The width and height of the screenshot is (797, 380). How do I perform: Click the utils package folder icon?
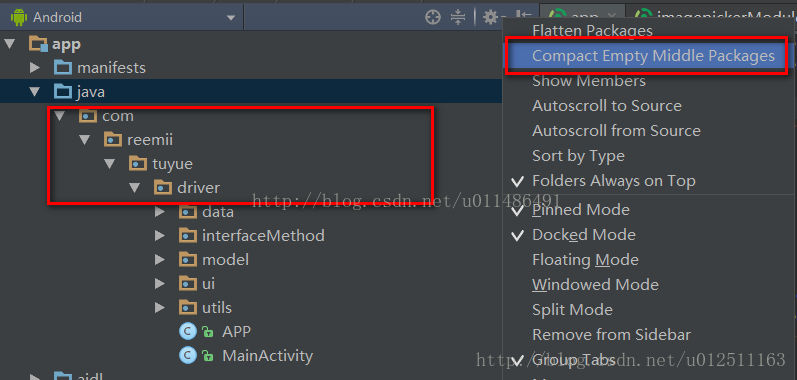(x=188, y=307)
